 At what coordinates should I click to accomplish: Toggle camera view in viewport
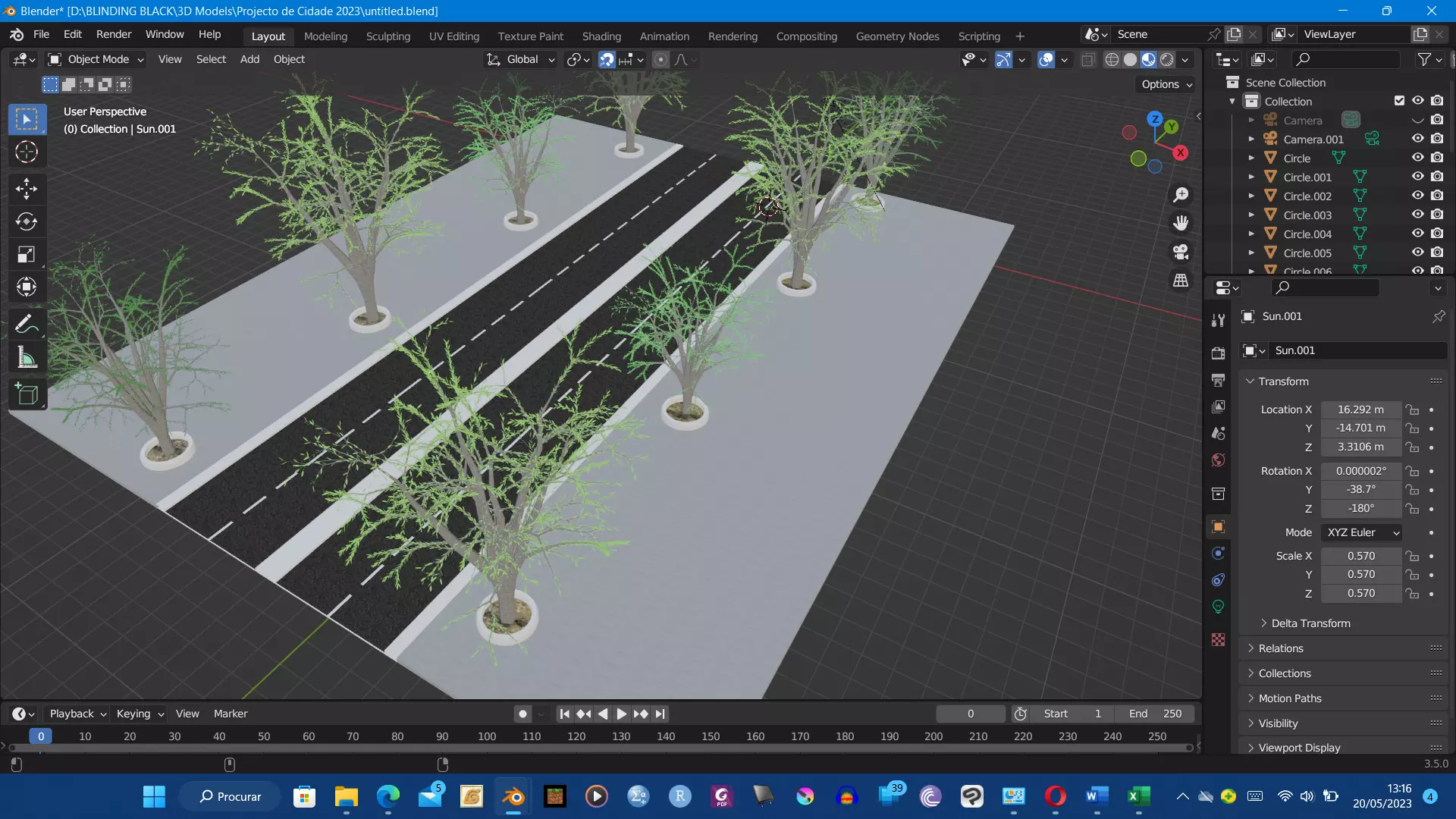click(x=1181, y=252)
